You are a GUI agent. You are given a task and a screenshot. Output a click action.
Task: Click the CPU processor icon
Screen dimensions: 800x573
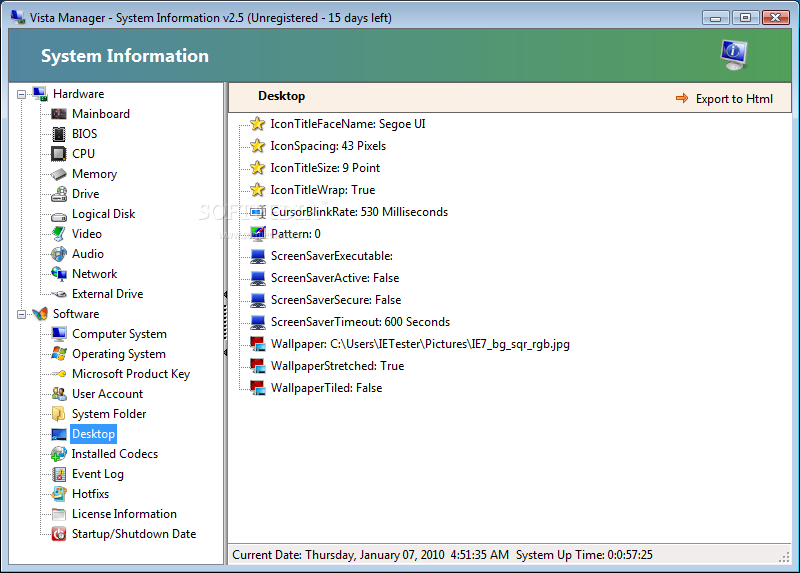(59, 154)
